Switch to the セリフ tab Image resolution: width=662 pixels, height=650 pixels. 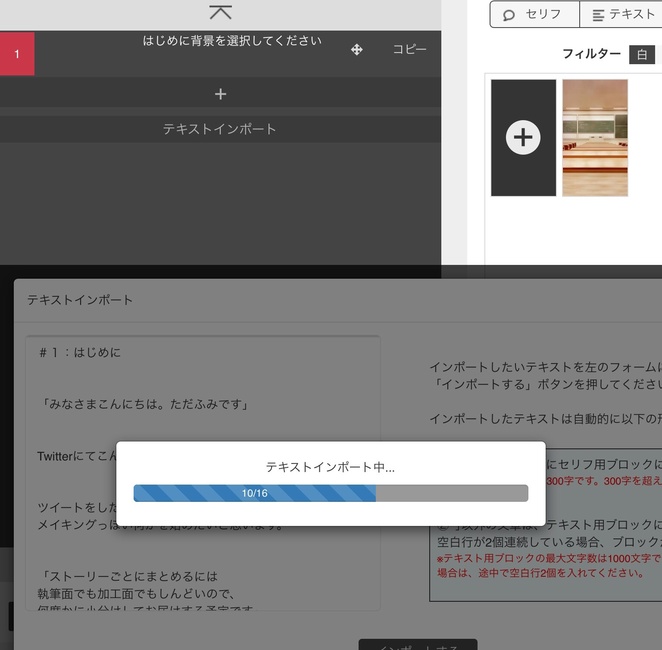point(535,15)
